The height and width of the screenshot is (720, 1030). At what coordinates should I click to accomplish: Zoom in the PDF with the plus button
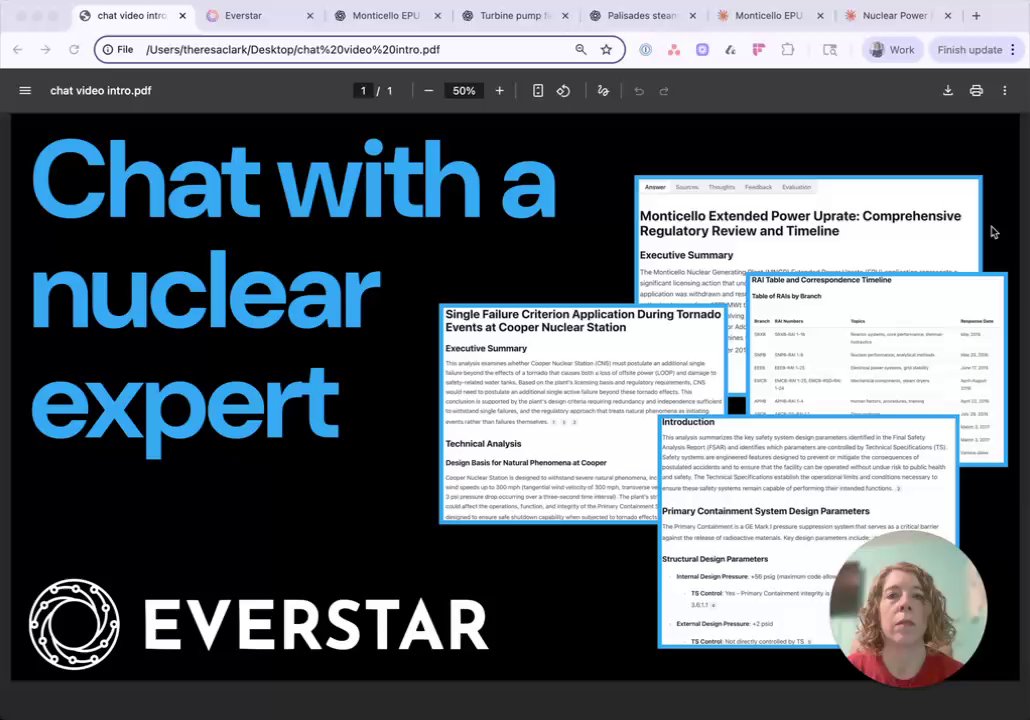pyautogui.click(x=500, y=91)
